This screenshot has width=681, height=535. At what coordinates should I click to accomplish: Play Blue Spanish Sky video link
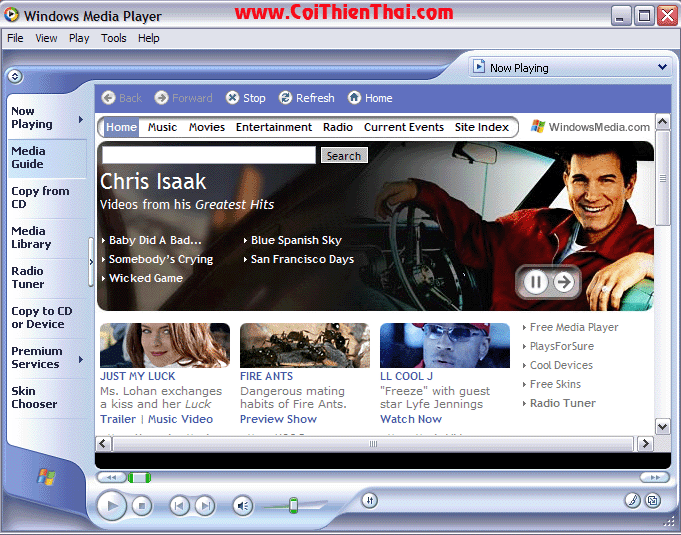(296, 240)
